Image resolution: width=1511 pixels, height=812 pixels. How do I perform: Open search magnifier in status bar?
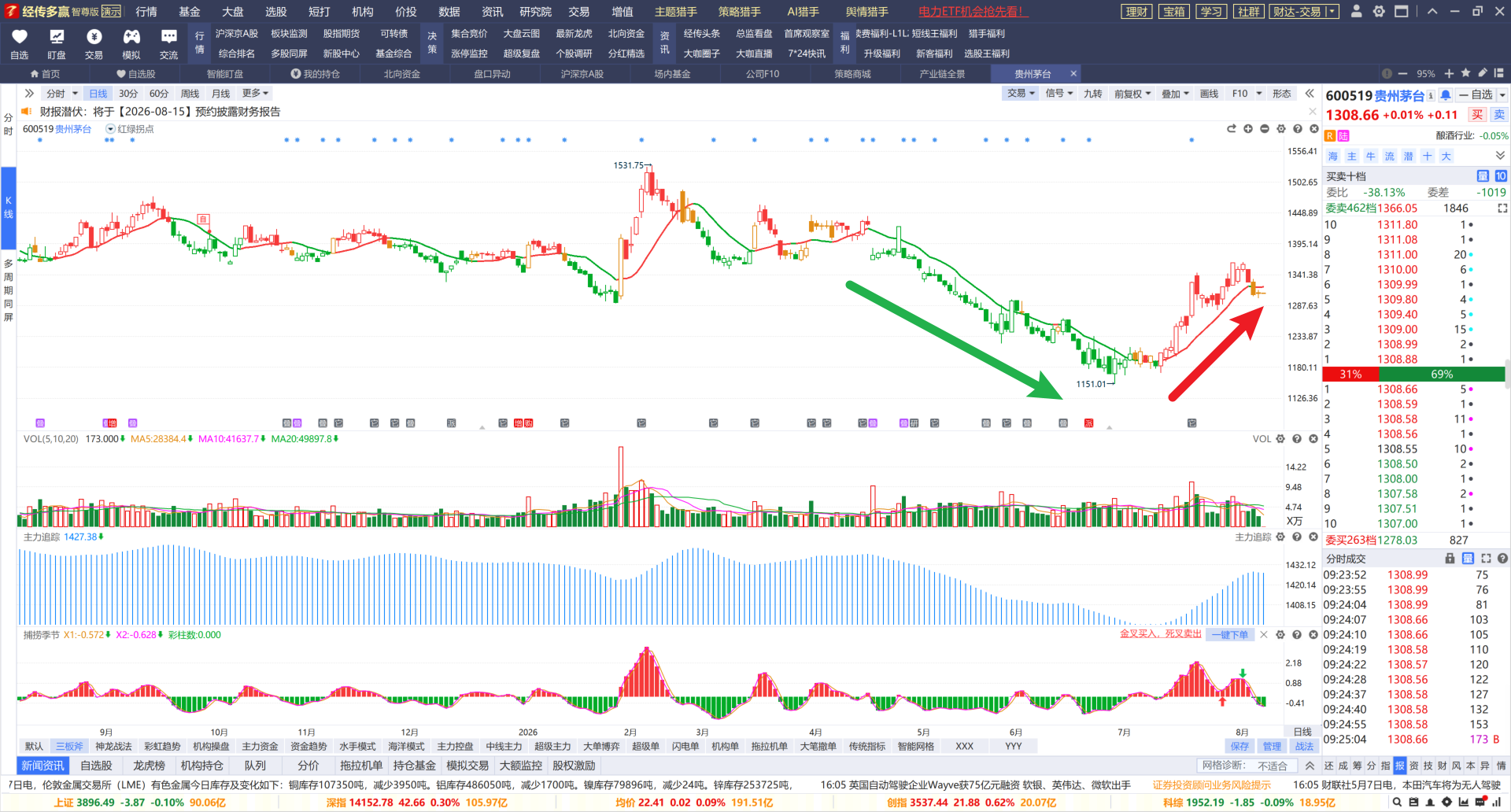pyautogui.click(x=1397, y=803)
